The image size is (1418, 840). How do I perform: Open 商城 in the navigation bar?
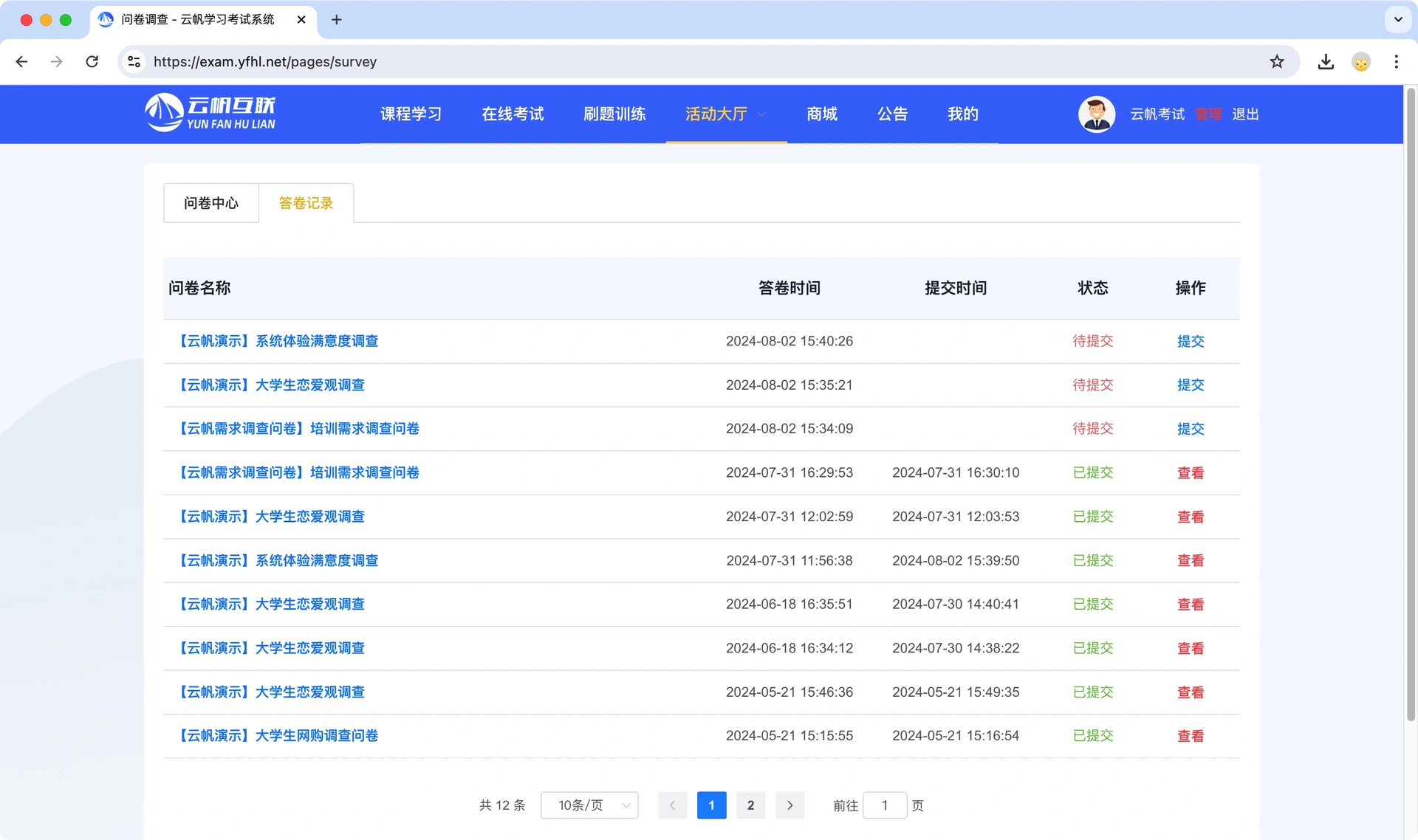point(822,114)
